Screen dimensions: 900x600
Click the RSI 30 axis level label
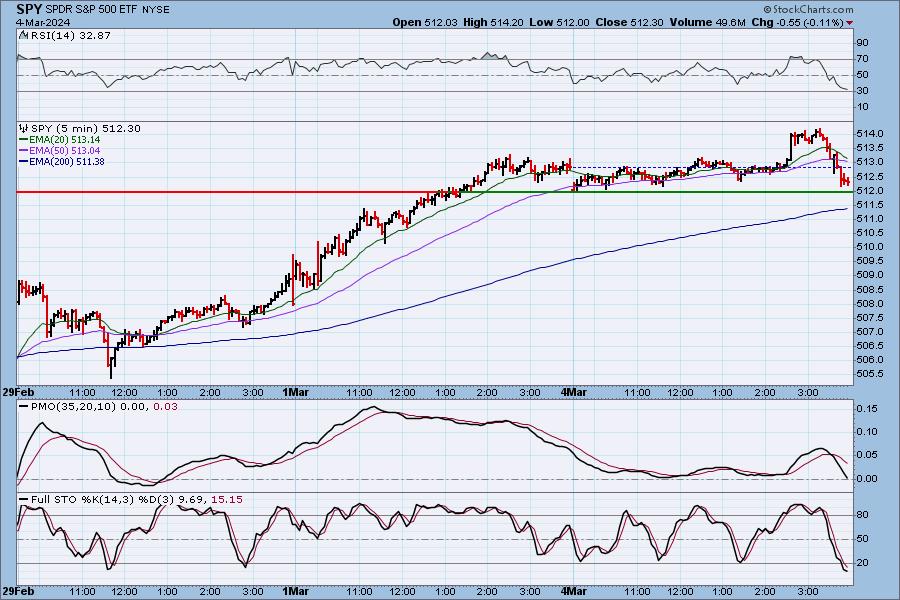(862, 91)
